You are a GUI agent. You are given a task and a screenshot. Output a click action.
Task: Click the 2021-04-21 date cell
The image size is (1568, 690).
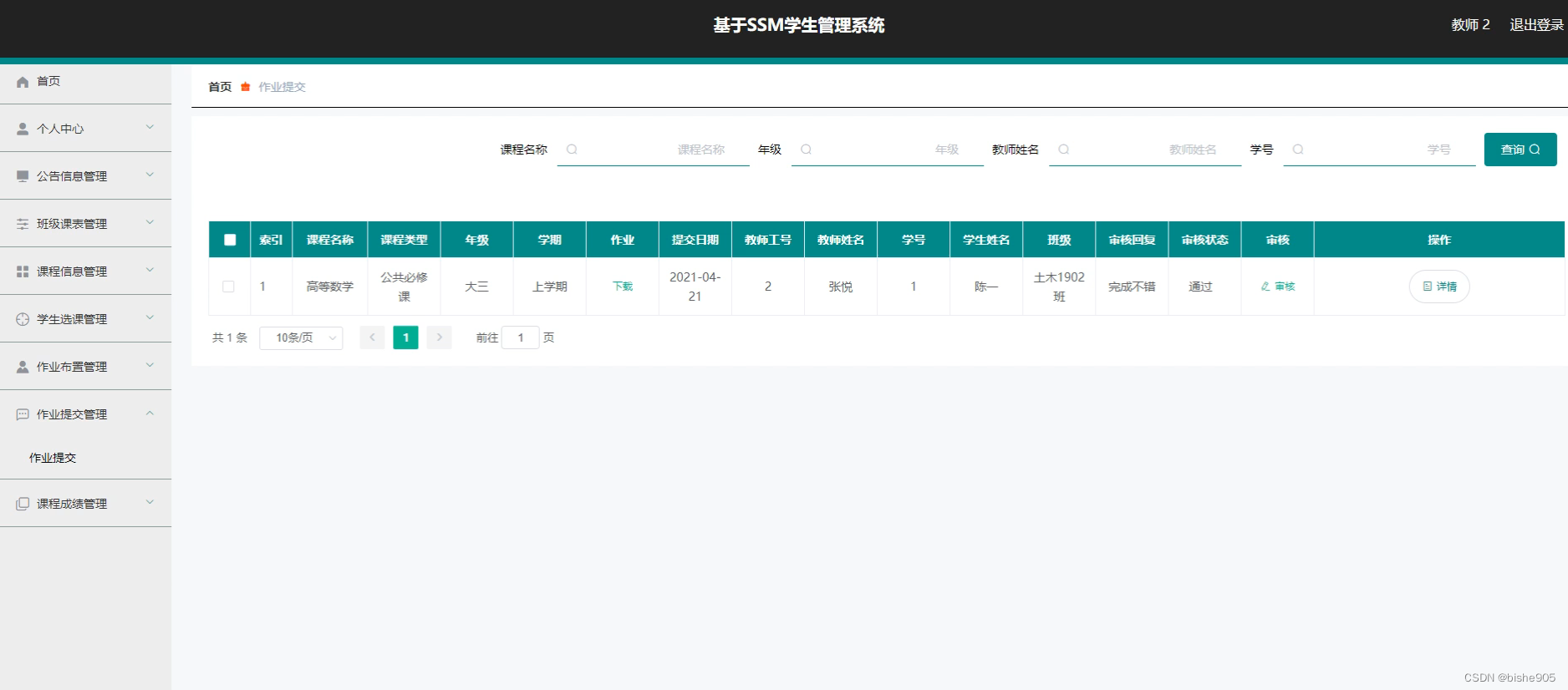[695, 287]
